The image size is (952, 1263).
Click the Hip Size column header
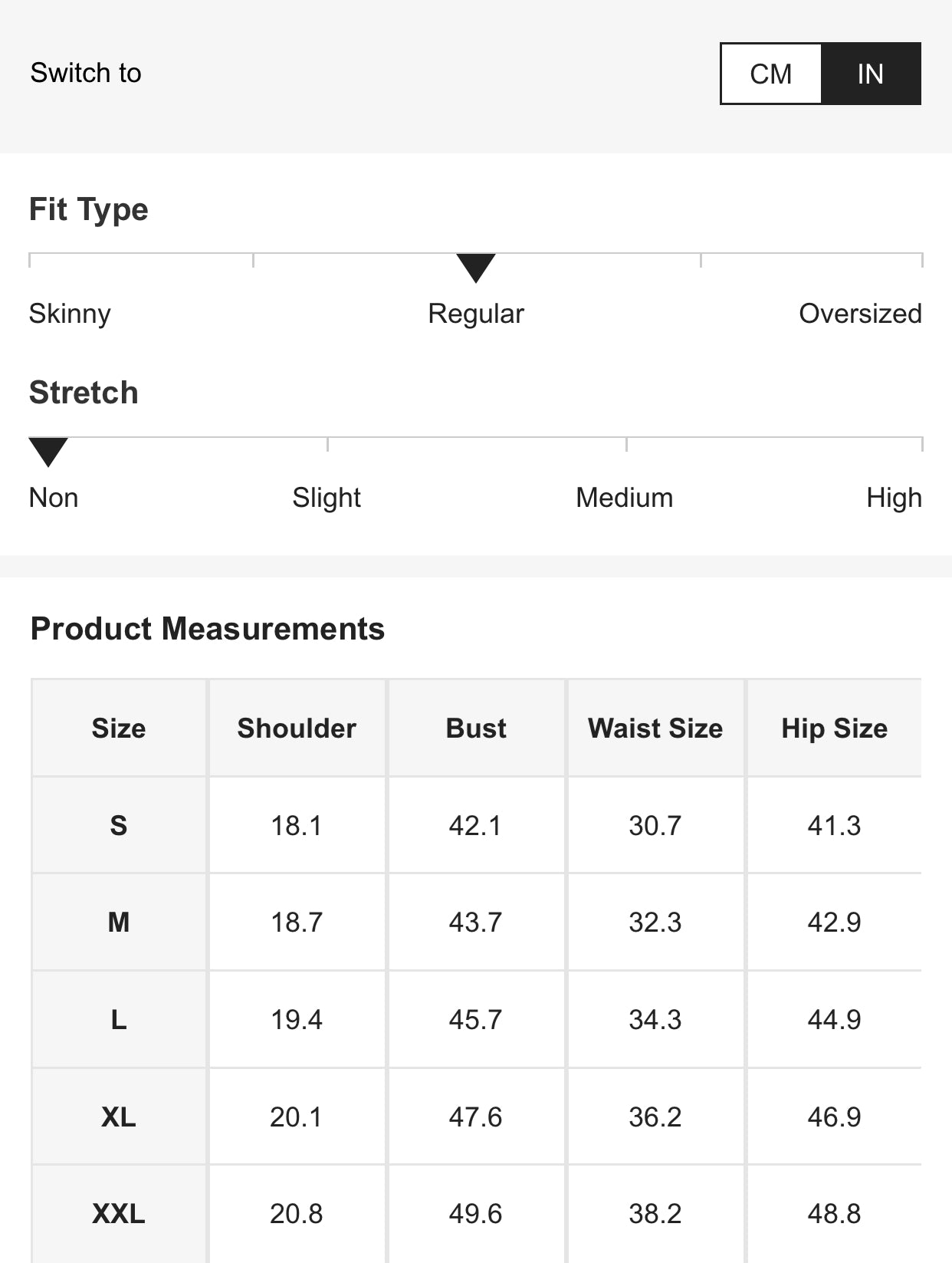[x=834, y=728]
